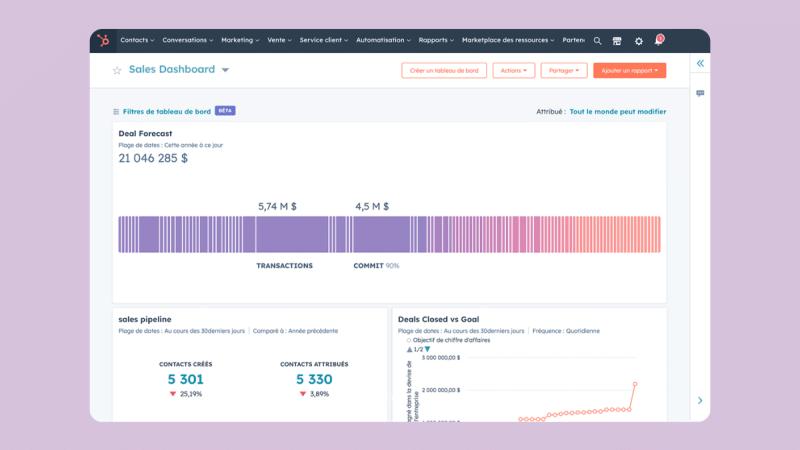Go to the previous legend page with the up triangle

(x=409, y=349)
